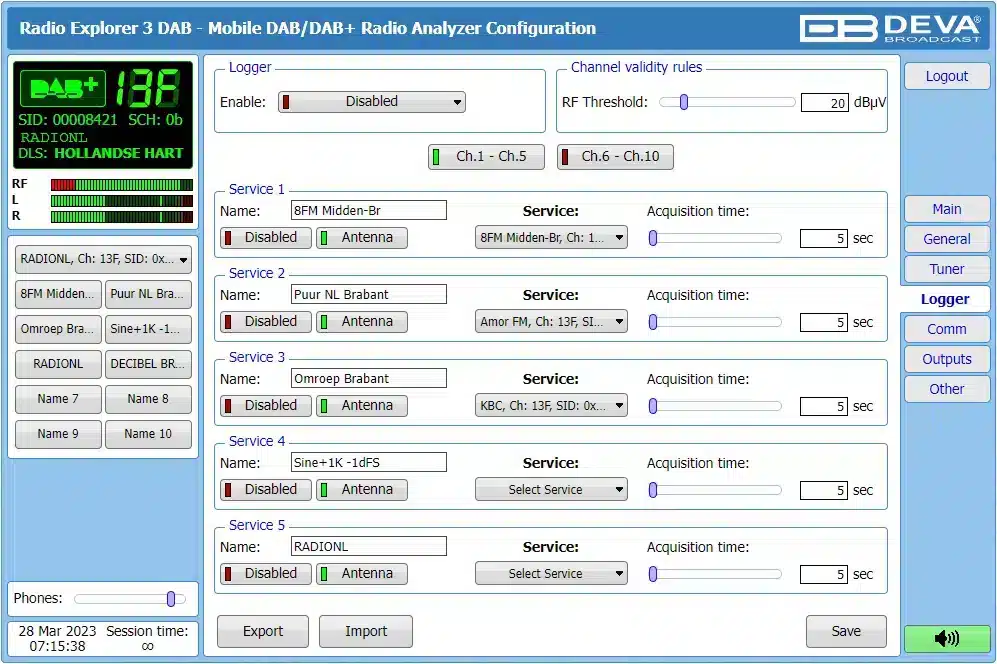Click the Export button
This screenshot has height=664, width=997.
point(263,631)
